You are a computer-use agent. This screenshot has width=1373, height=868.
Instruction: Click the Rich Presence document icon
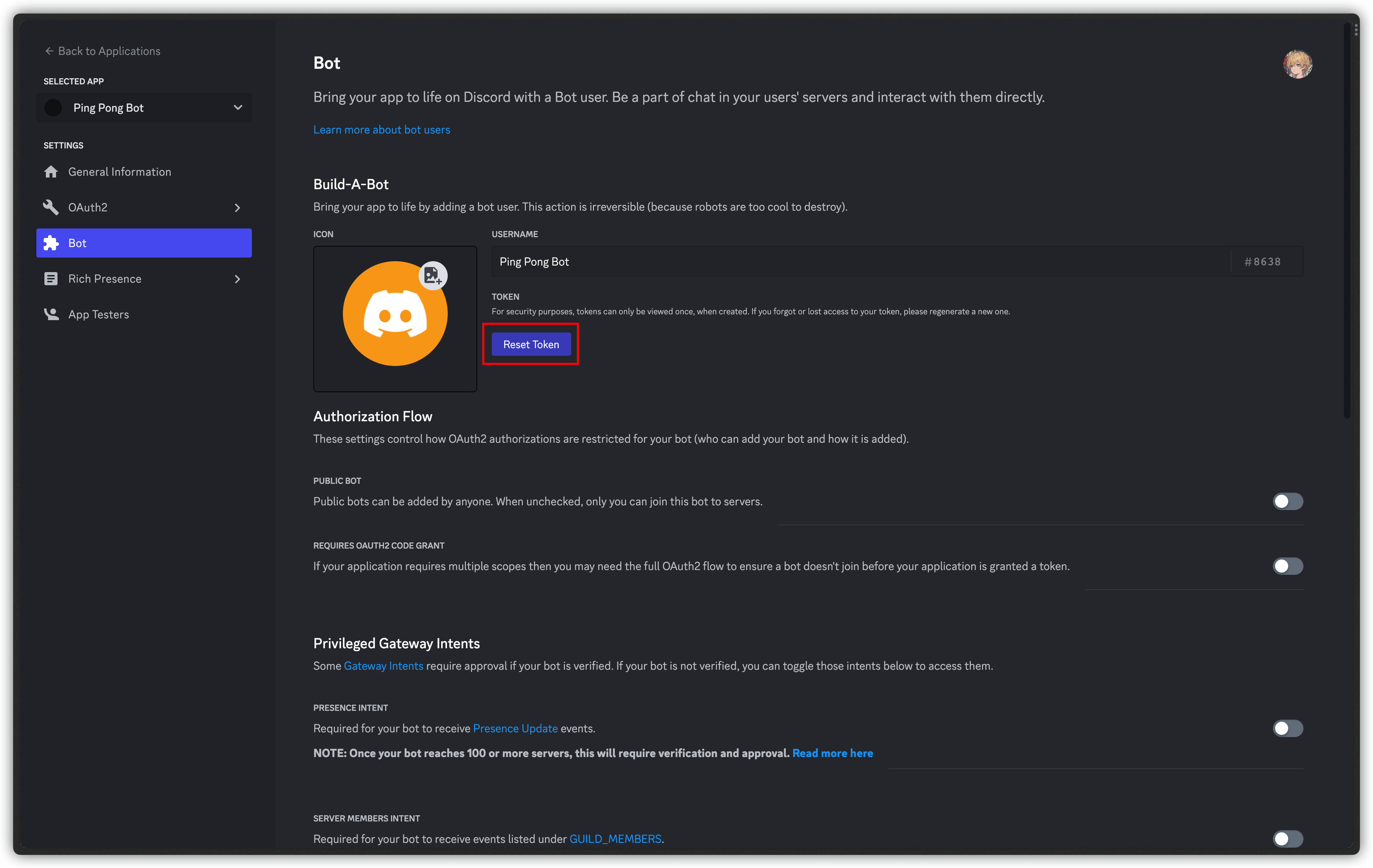(x=51, y=279)
